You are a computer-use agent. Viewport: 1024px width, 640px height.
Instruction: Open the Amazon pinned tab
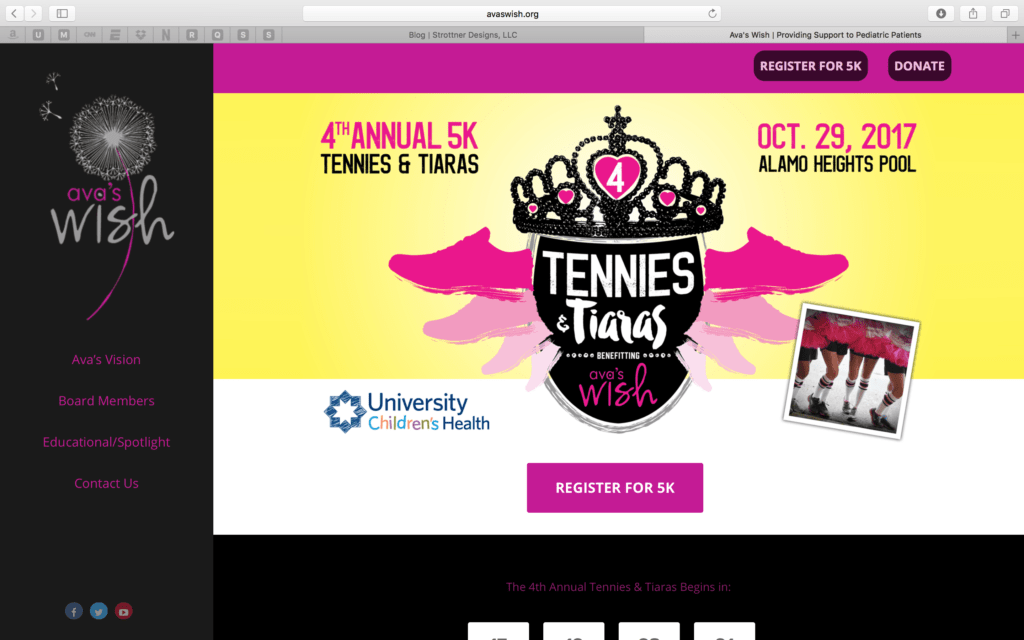(13, 35)
